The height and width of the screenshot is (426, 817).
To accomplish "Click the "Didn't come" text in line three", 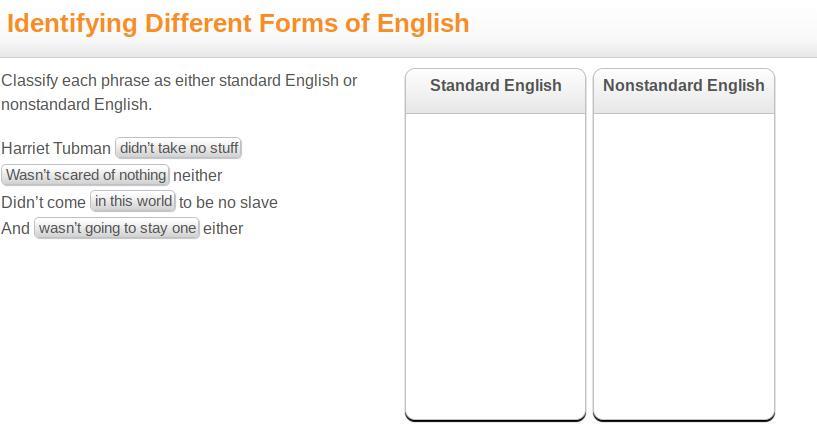I will pos(43,202).
